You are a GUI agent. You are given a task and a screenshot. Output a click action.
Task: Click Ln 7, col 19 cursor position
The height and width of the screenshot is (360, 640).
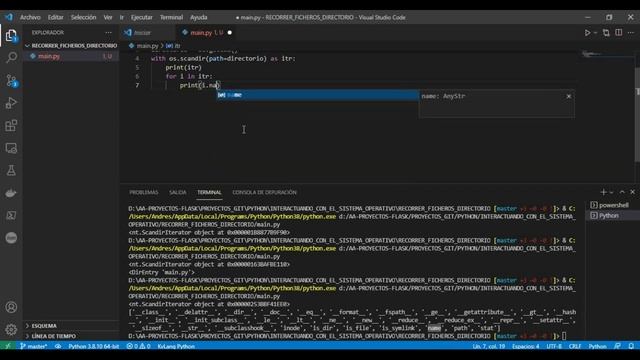coord(489,346)
